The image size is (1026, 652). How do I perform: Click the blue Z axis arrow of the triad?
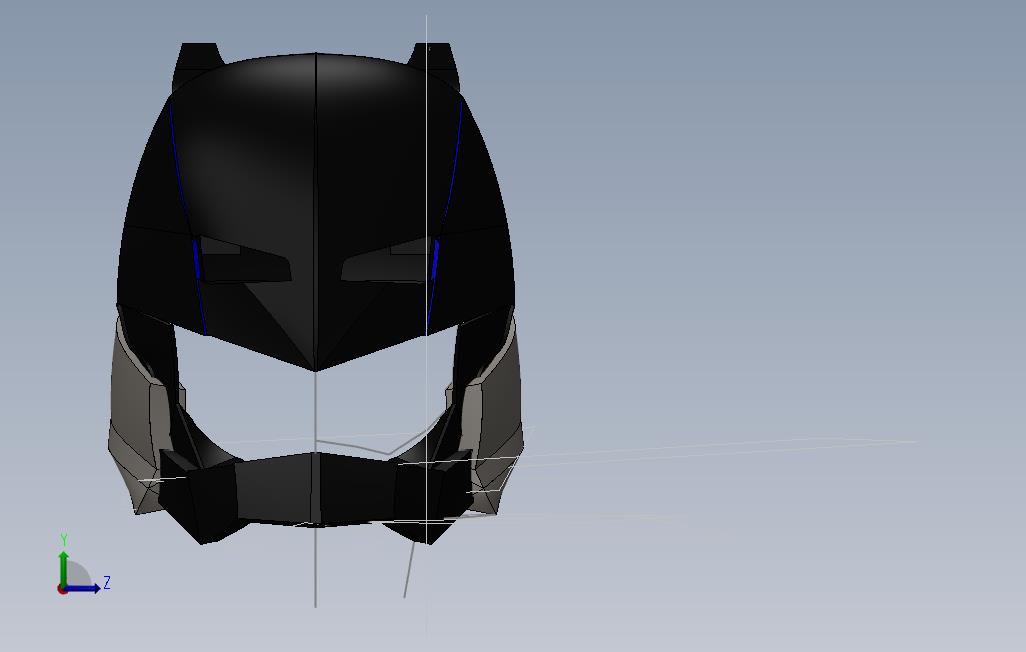click(83, 589)
